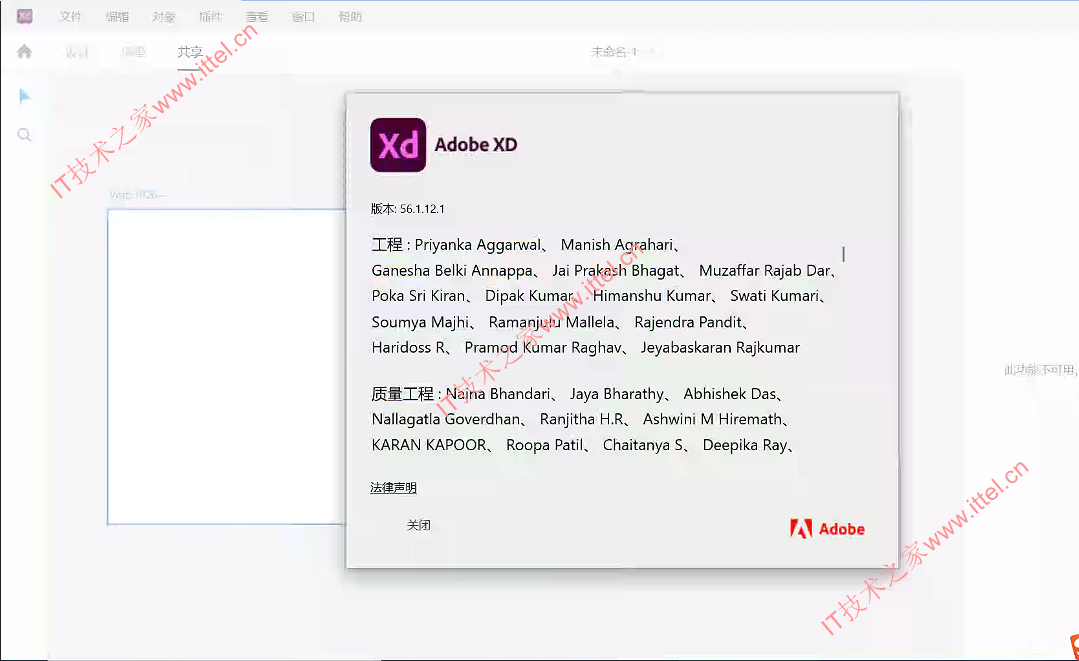Viewport: 1079px width, 661px height.
Task: Open the 插件 menu
Action: click(x=211, y=17)
